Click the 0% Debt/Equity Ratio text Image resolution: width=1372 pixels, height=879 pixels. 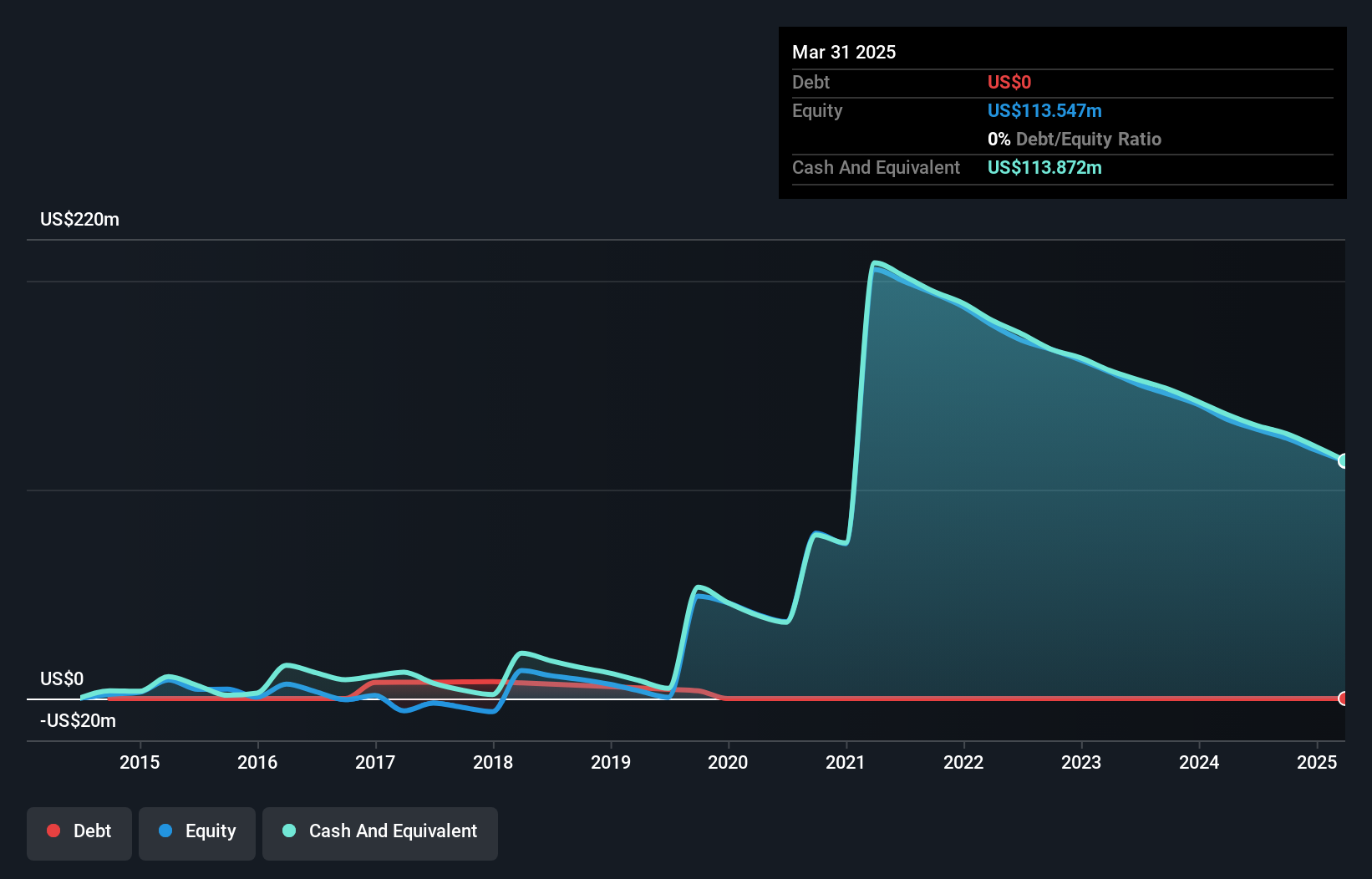1075,139
